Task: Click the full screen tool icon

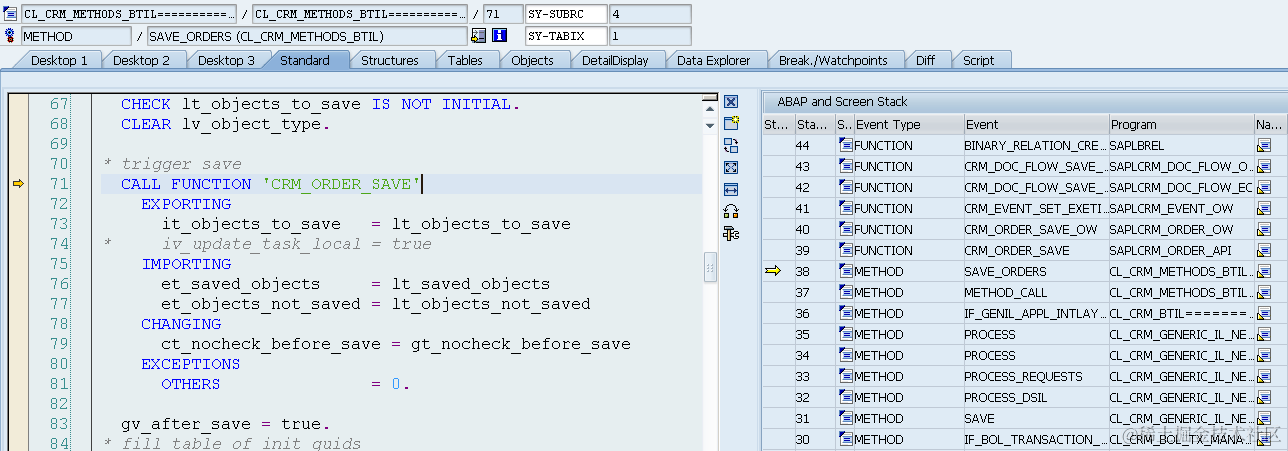Action: click(731, 167)
